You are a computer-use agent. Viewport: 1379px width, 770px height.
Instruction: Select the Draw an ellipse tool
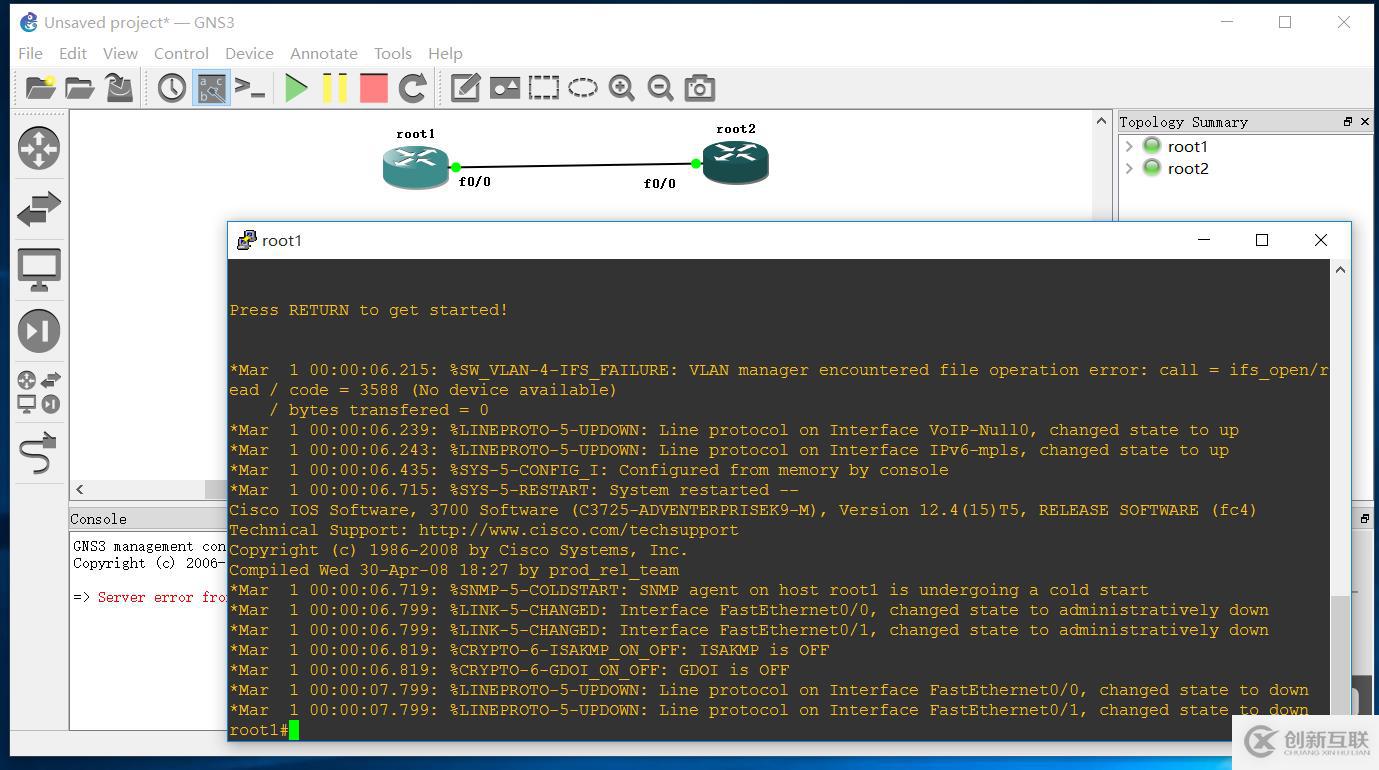pyautogui.click(x=582, y=88)
